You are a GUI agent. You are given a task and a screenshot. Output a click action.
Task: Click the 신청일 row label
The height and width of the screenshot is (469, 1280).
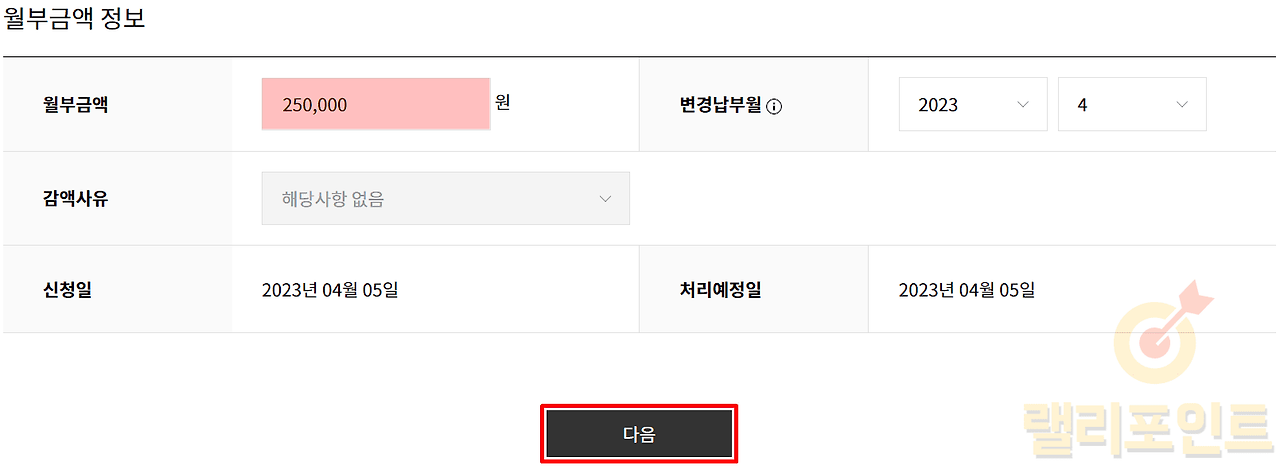[68, 290]
